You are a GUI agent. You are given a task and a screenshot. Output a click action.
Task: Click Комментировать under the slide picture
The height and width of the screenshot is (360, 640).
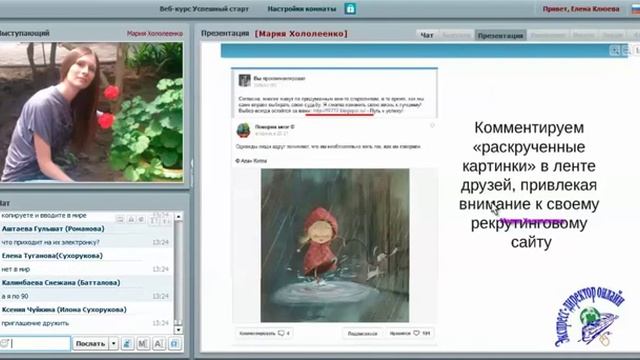click(258, 333)
